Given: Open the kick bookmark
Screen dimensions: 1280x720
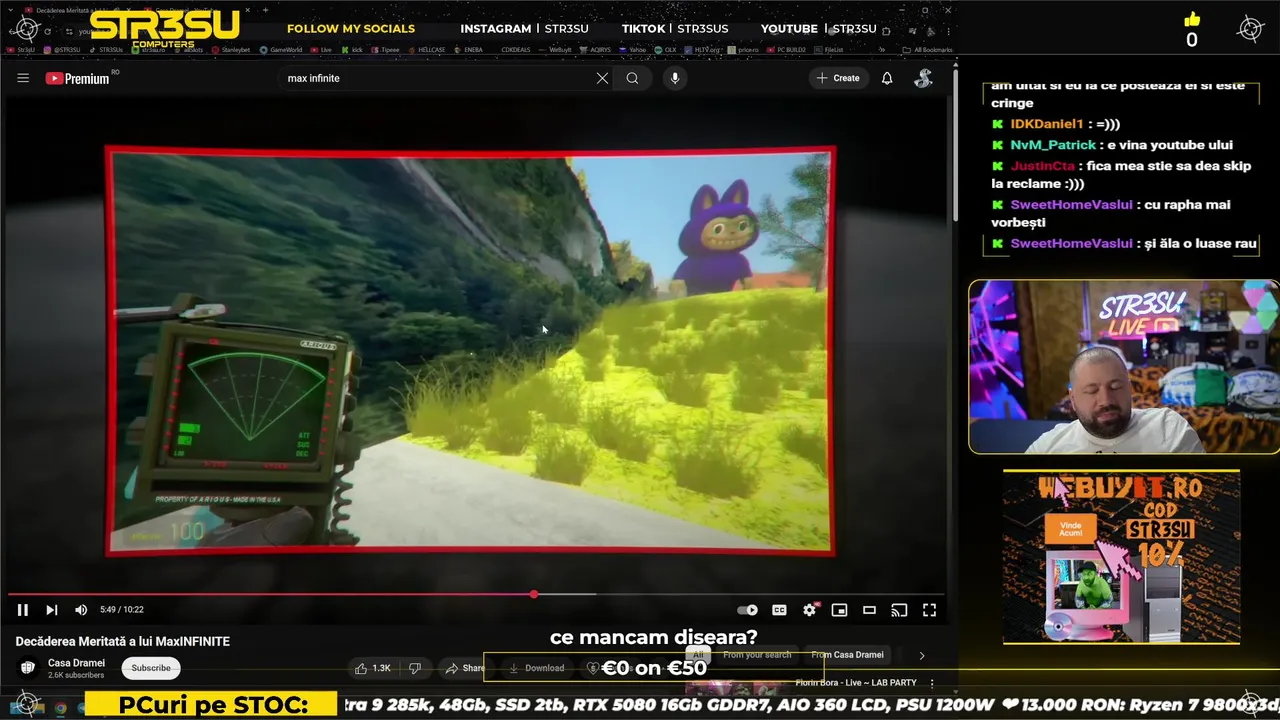Looking at the screenshot, I should (x=352, y=49).
